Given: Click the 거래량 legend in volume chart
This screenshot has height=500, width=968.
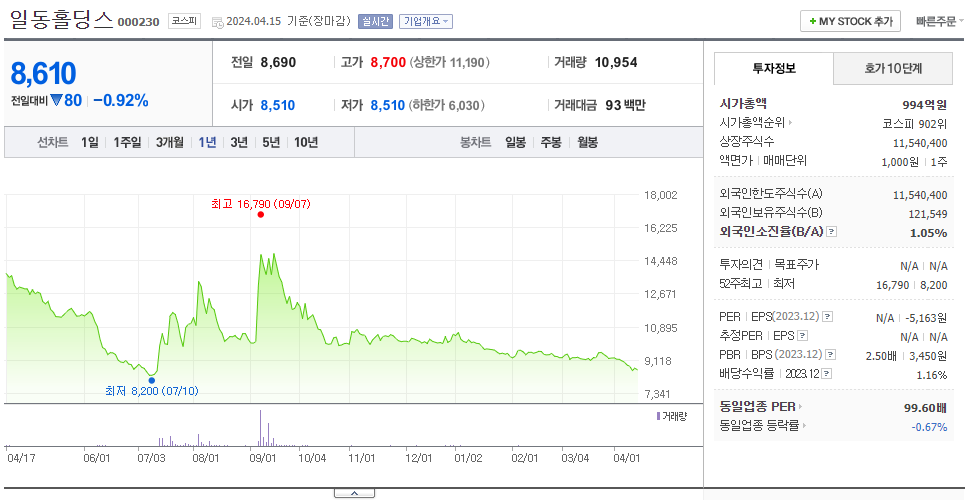Looking at the screenshot, I should tap(671, 416).
